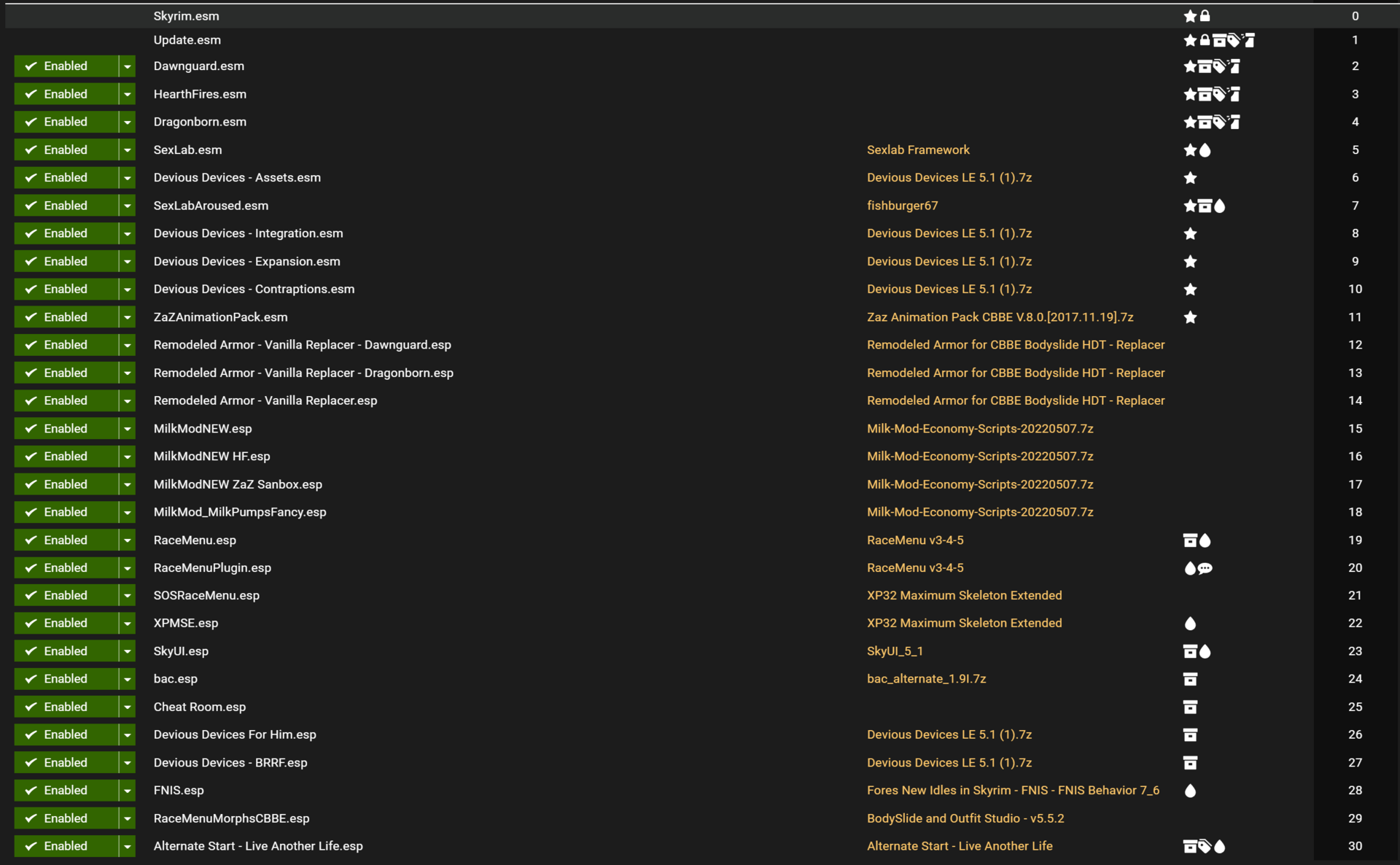The height and width of the screenshot is (865, 1400).
Task: Click the tags icon on Update.esm row
Action: (x=1234, y=40)
